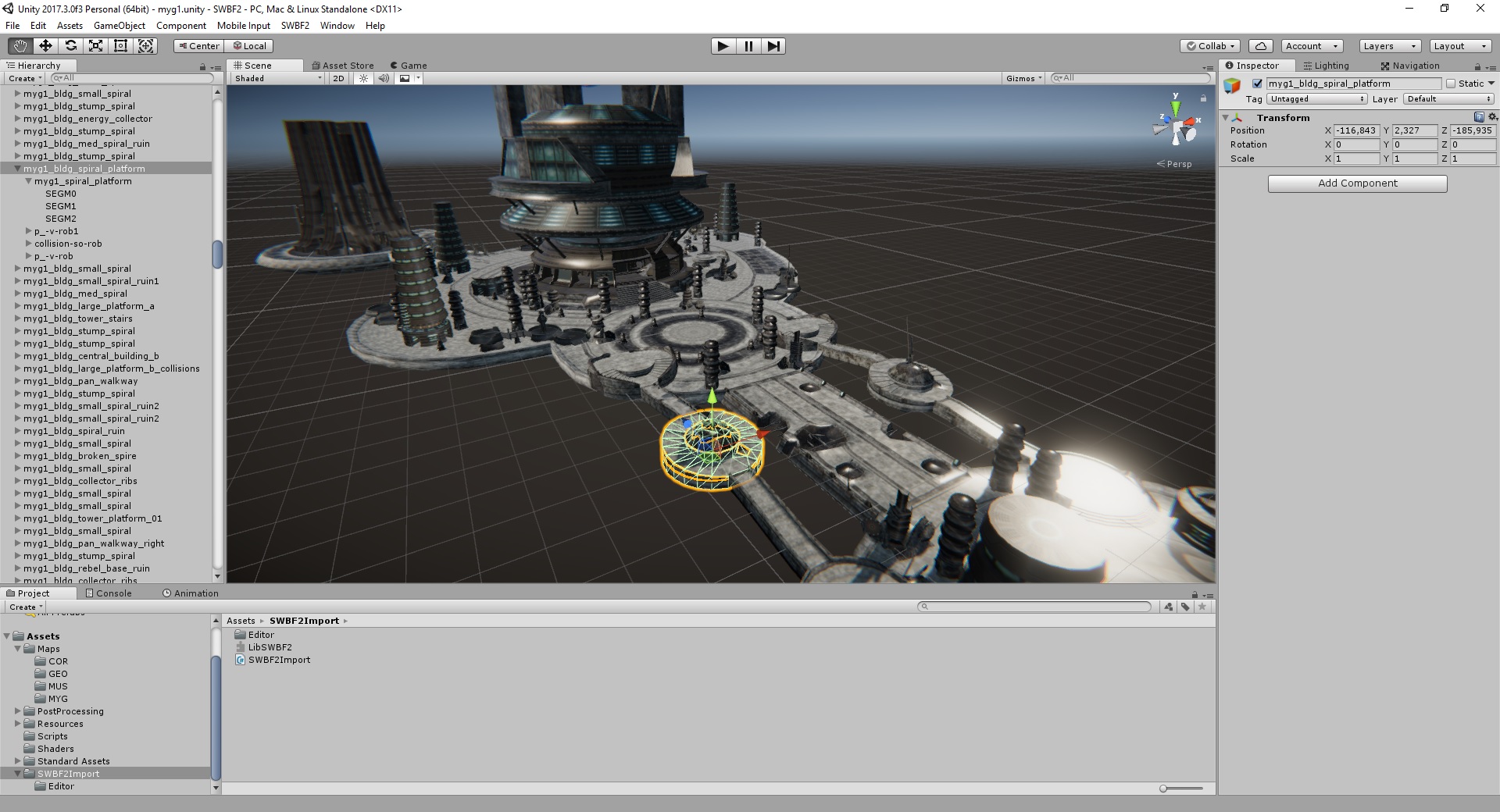Select the Scale tool
Screen dimensions: 1500x812
coord(96,46)
